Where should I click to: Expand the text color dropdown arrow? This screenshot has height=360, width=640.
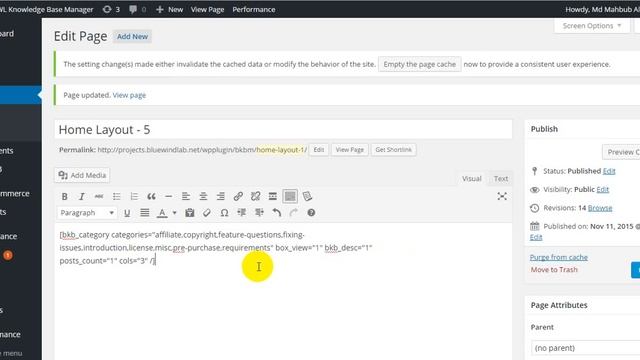(174, 213)
